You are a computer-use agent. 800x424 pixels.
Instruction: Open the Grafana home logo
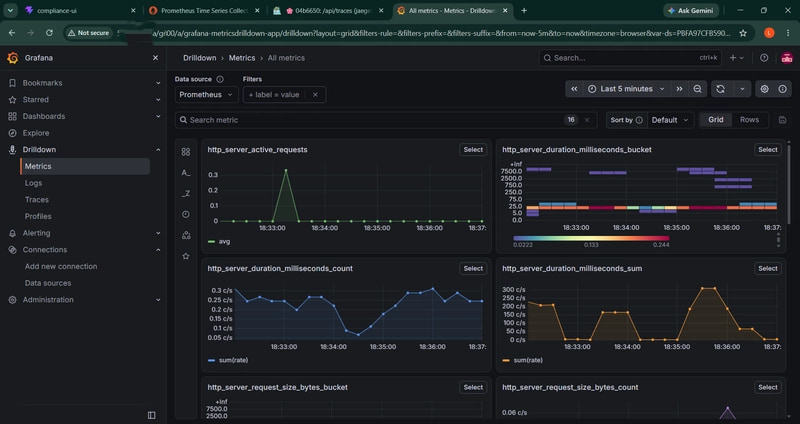(x=13, y=58)
